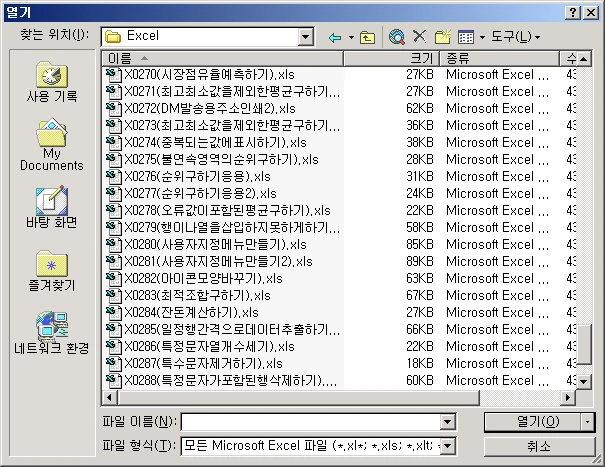This screenshot has width=605, height=467.
Task: Open the Favorites (즐겨찾기) shortcut
Action: [x=52, y=271]
